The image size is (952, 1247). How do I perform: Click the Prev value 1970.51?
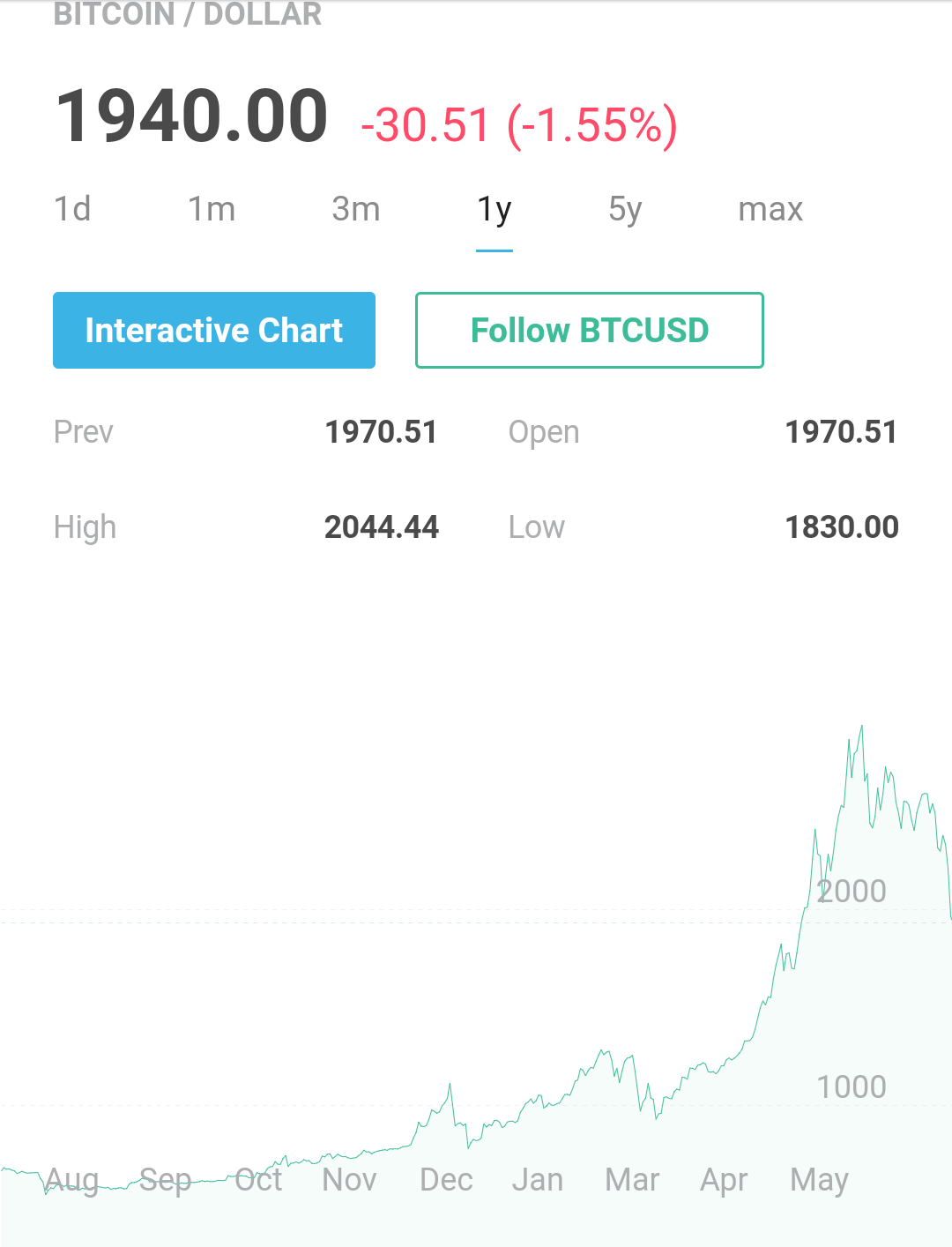[381, 432]
